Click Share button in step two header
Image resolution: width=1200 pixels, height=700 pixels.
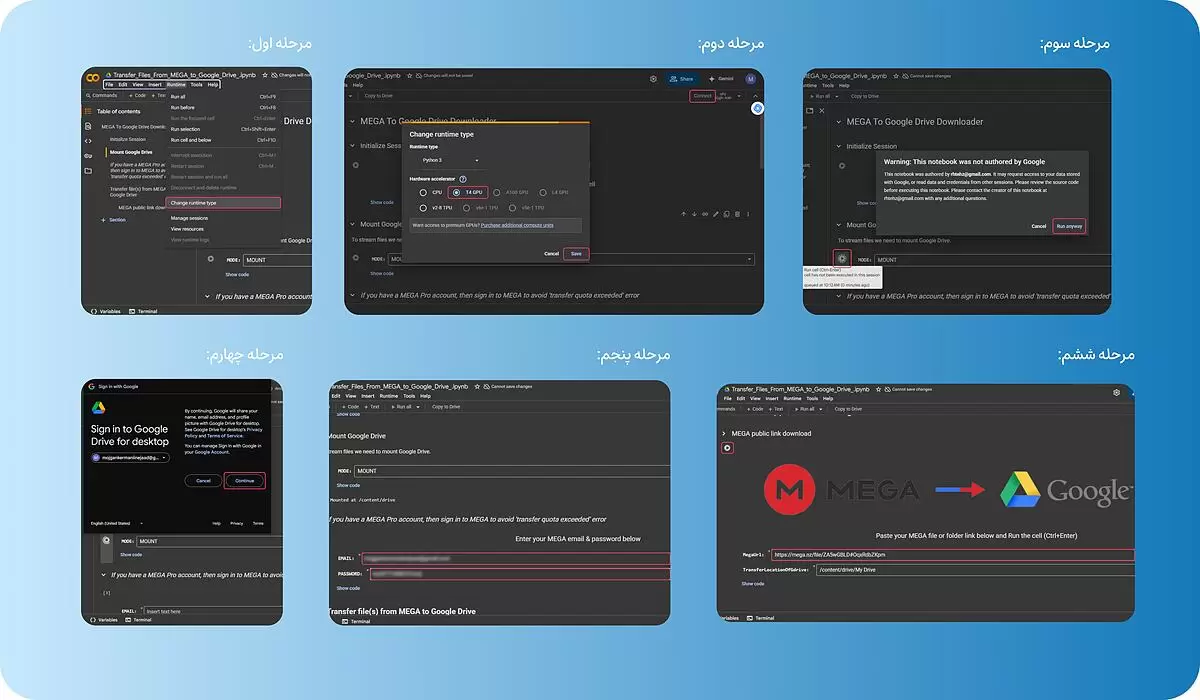tap(683, 78)
